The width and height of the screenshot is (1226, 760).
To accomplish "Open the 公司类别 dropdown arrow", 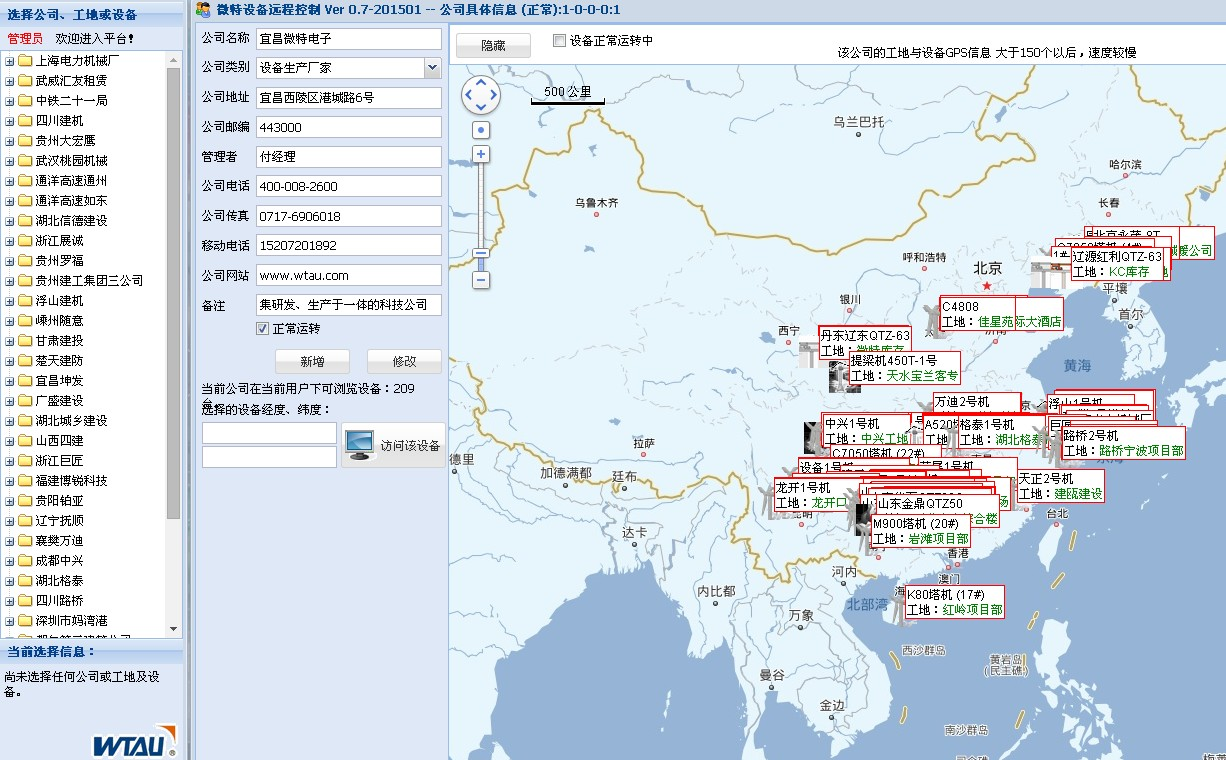I will tap(432, 68).
